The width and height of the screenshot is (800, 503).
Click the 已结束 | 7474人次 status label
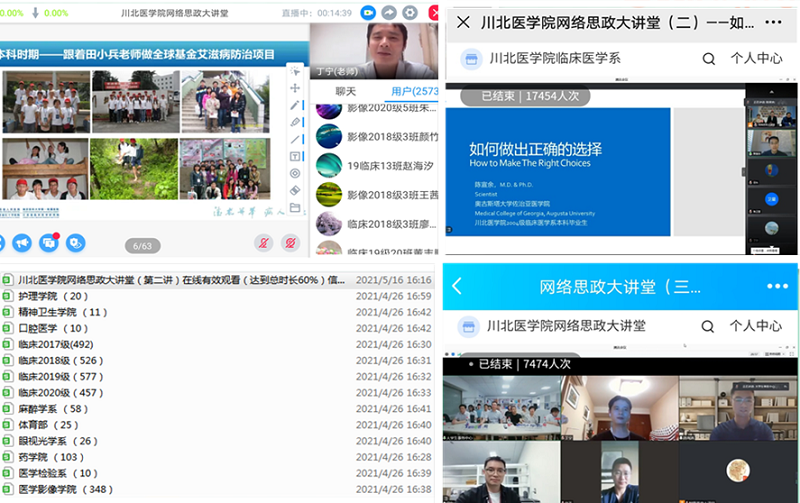(x=524, y=364)
